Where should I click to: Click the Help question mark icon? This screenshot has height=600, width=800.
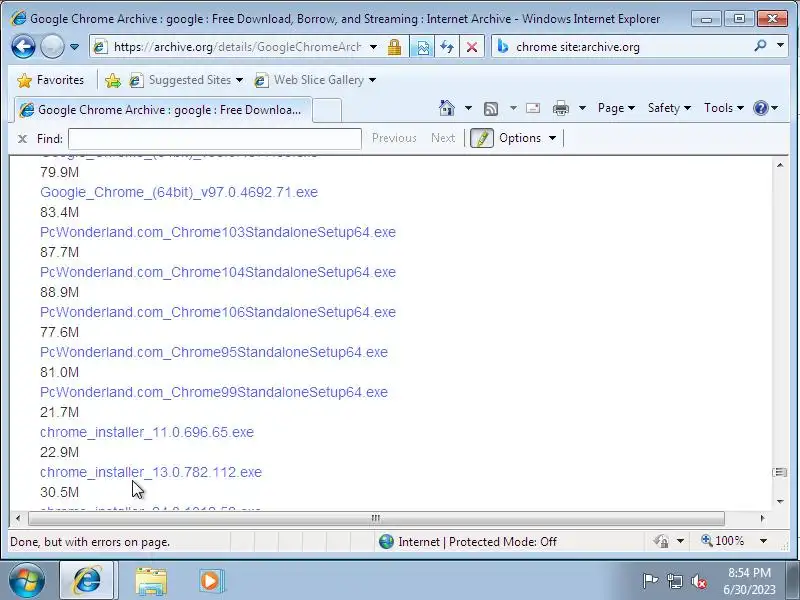pyautogui.click(x=760, y=108)
